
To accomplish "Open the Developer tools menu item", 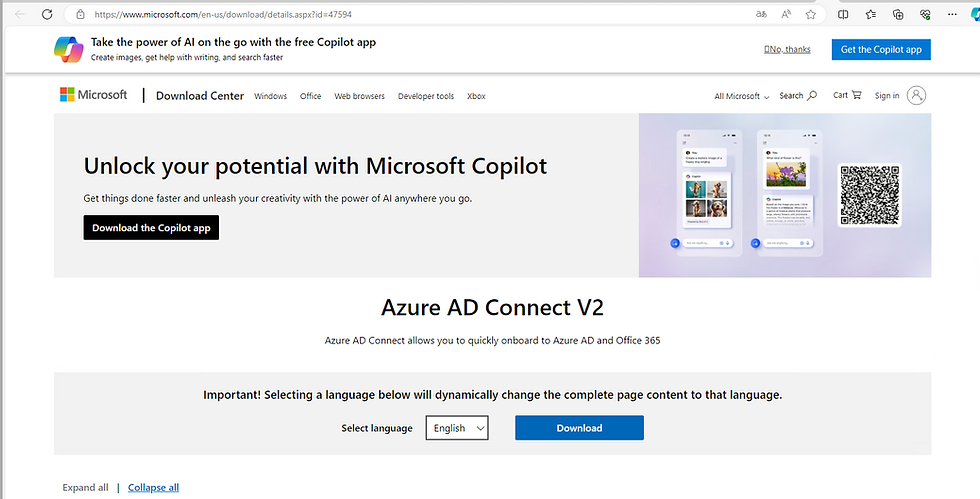I will 426,96.
